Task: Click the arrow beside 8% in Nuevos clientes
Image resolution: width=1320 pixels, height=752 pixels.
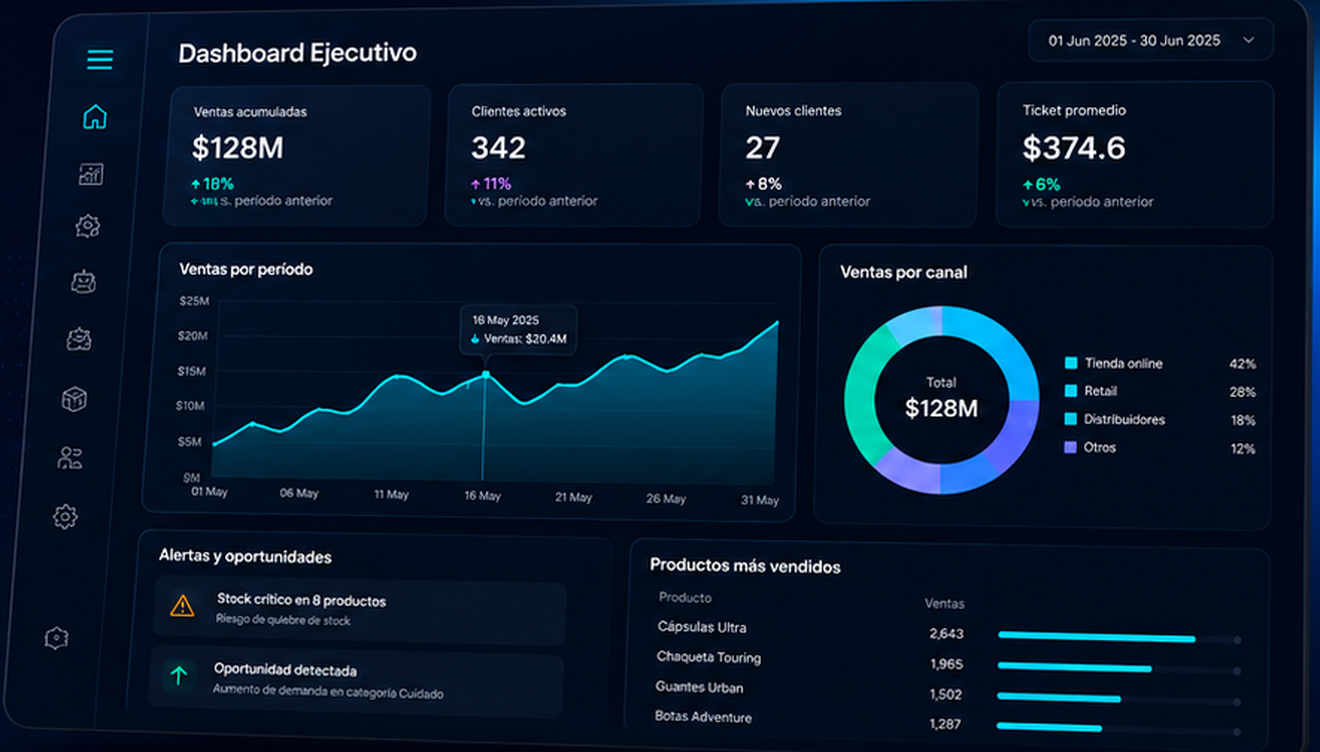Action: coord(750,184)
